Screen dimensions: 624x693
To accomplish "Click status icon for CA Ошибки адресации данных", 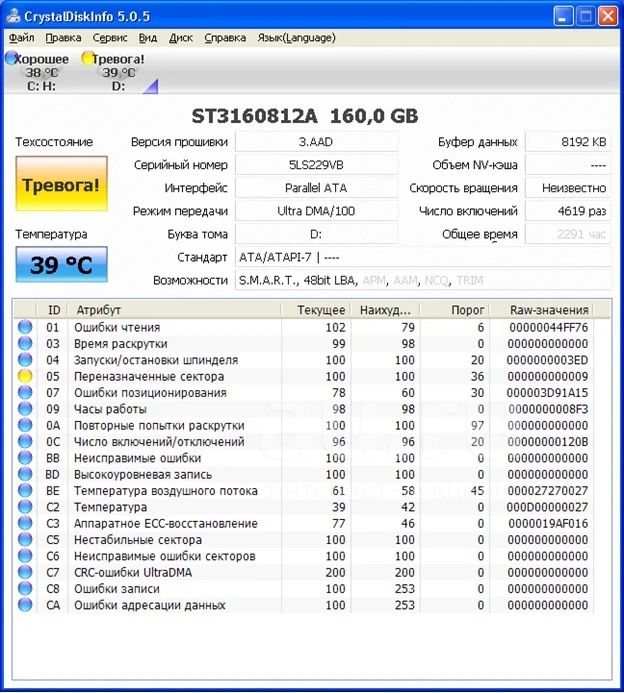I will [x=25, y=605].
